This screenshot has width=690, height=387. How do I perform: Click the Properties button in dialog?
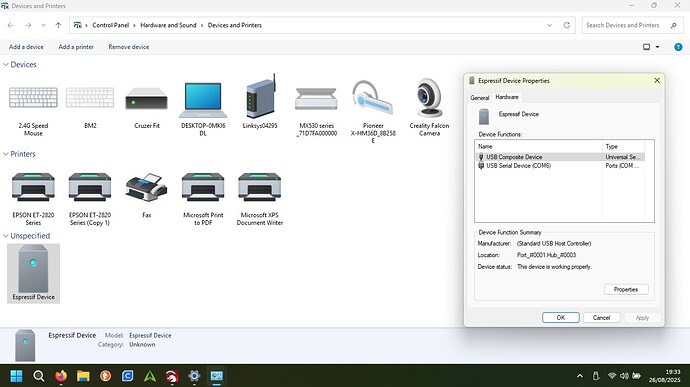[626, 290]
